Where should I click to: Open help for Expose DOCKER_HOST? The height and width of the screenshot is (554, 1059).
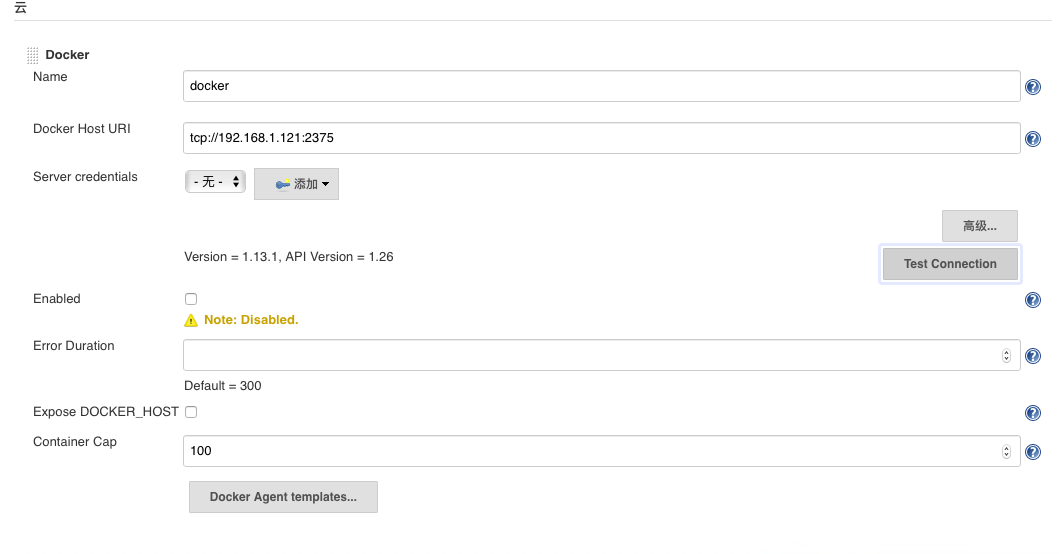[x=1033, y=413]
